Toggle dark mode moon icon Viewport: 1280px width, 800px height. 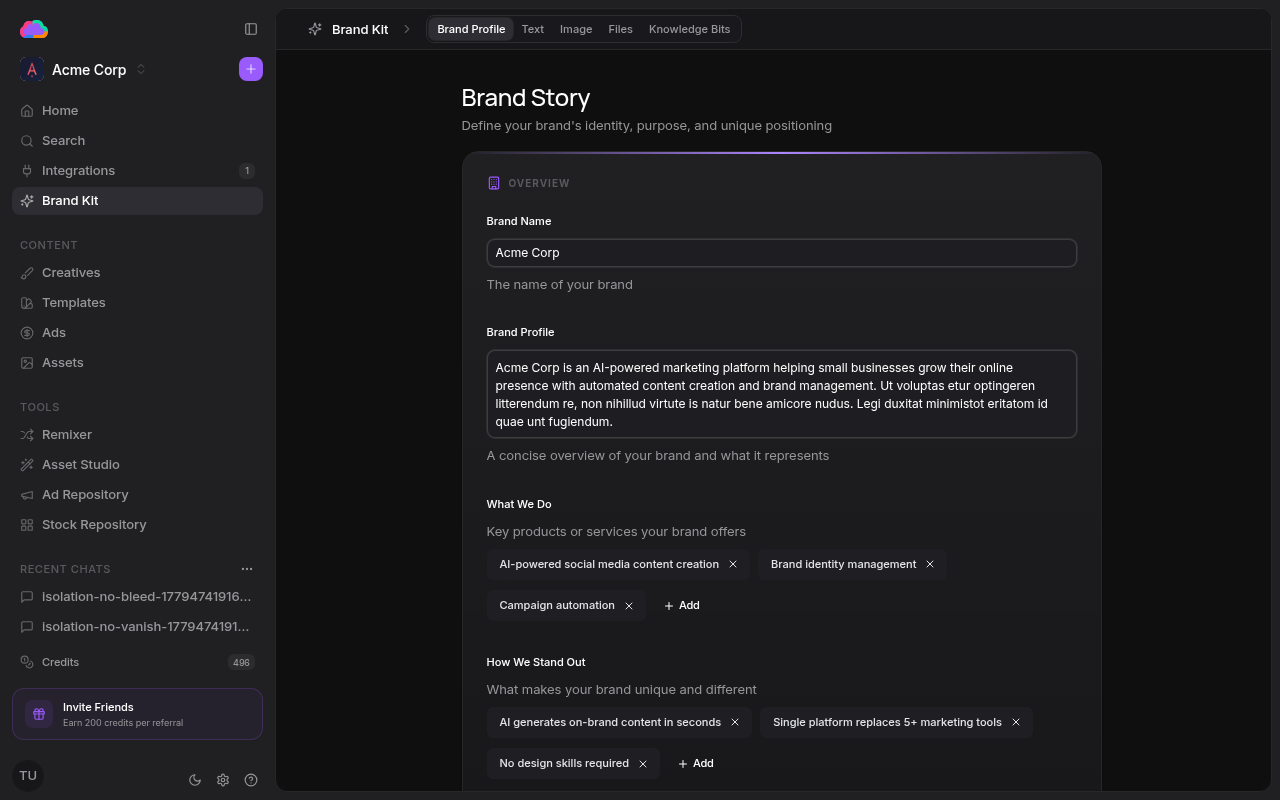coord(195,780)
